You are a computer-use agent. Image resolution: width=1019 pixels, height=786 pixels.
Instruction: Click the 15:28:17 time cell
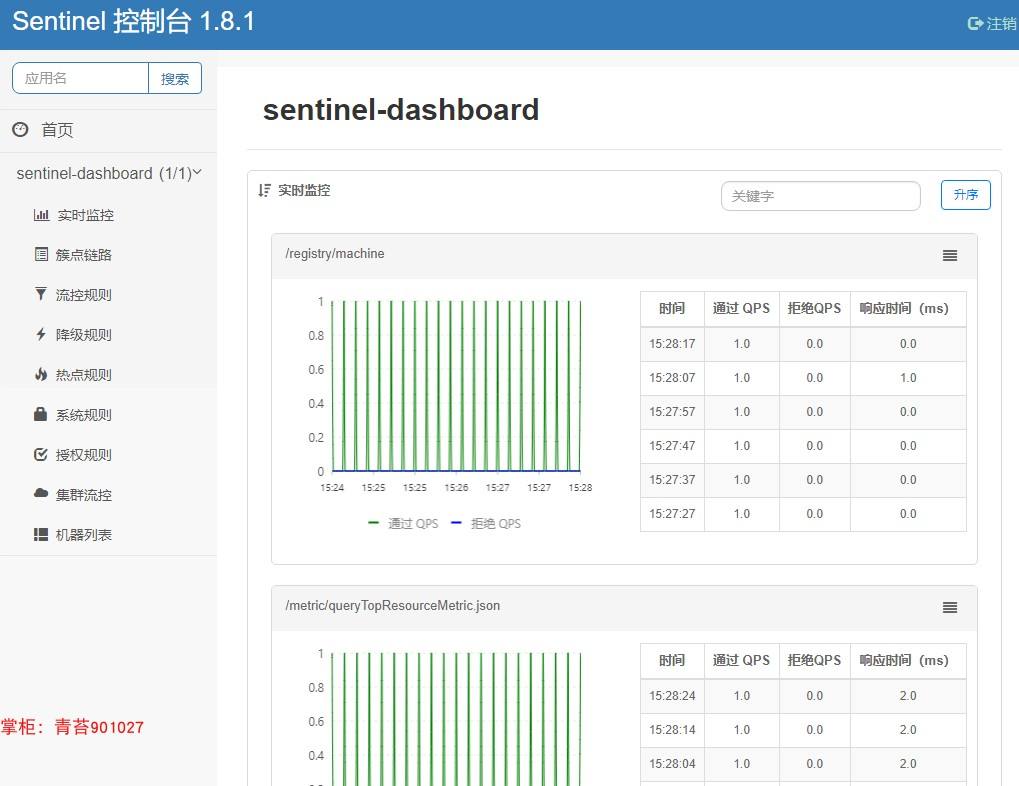click(672, 343)
